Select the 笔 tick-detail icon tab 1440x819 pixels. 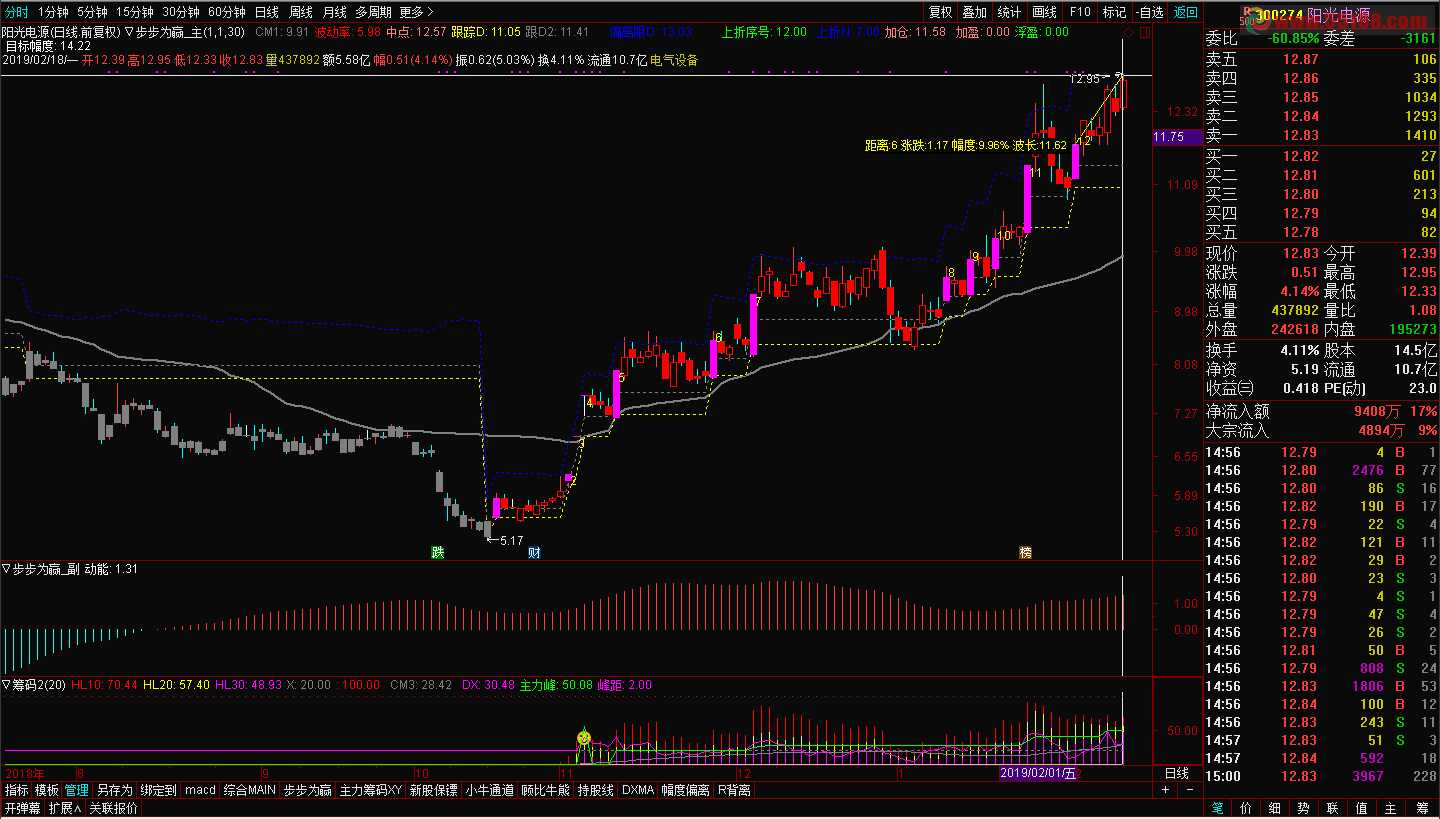tap(1217, 808)
